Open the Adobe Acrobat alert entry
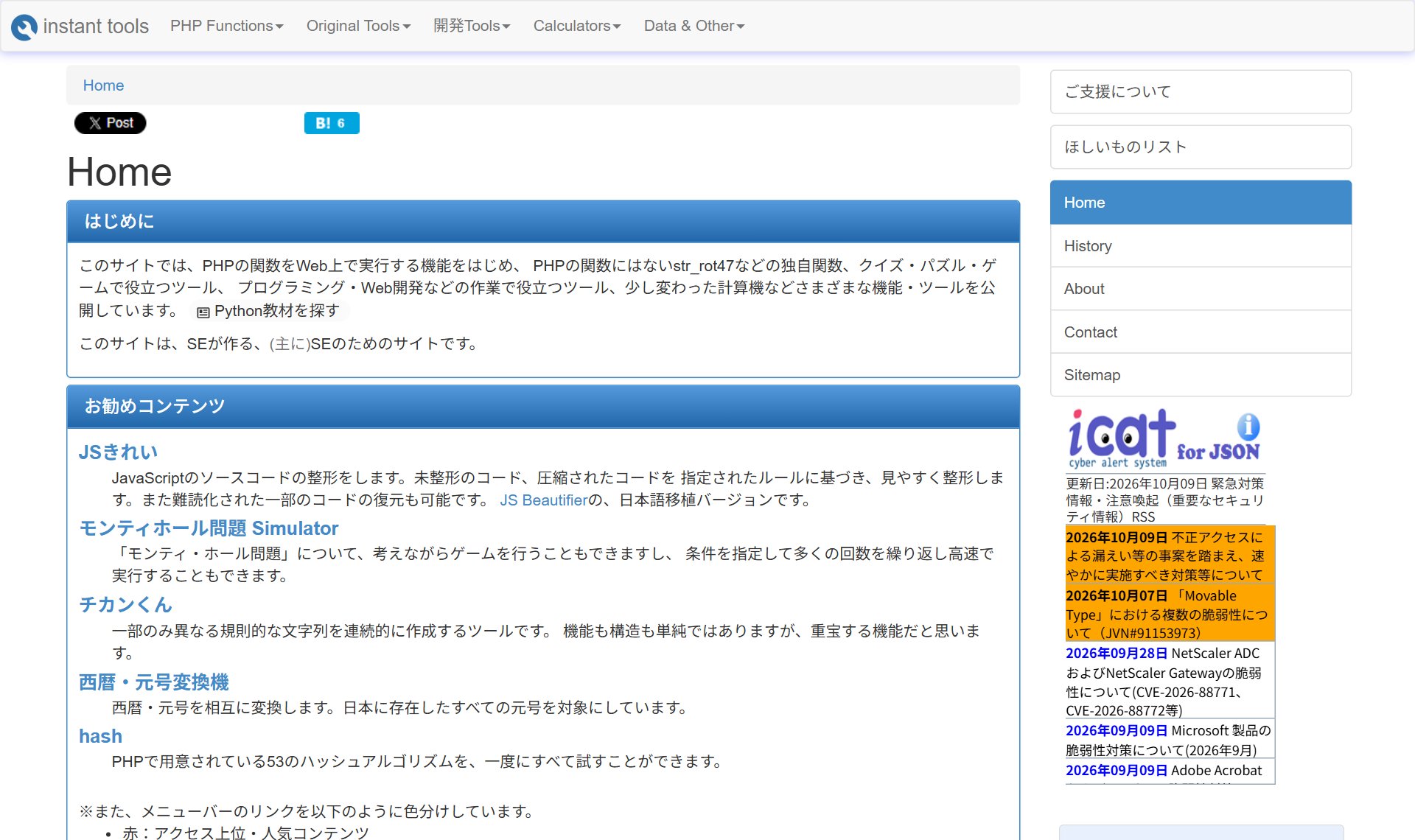The image size is (1415, 840). [1170, 771]
